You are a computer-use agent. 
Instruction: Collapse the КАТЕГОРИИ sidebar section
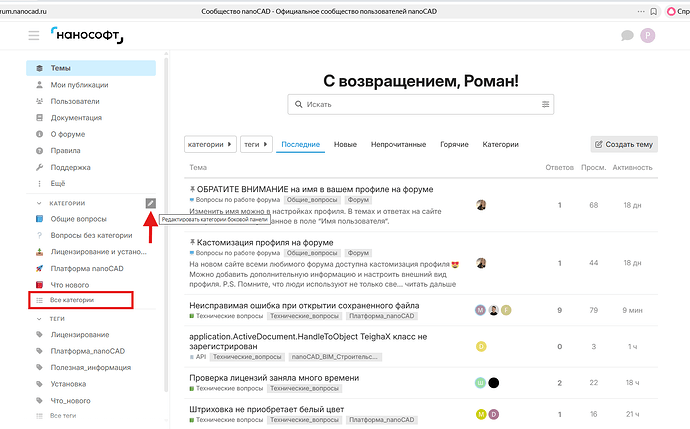[x=40, y=203]
